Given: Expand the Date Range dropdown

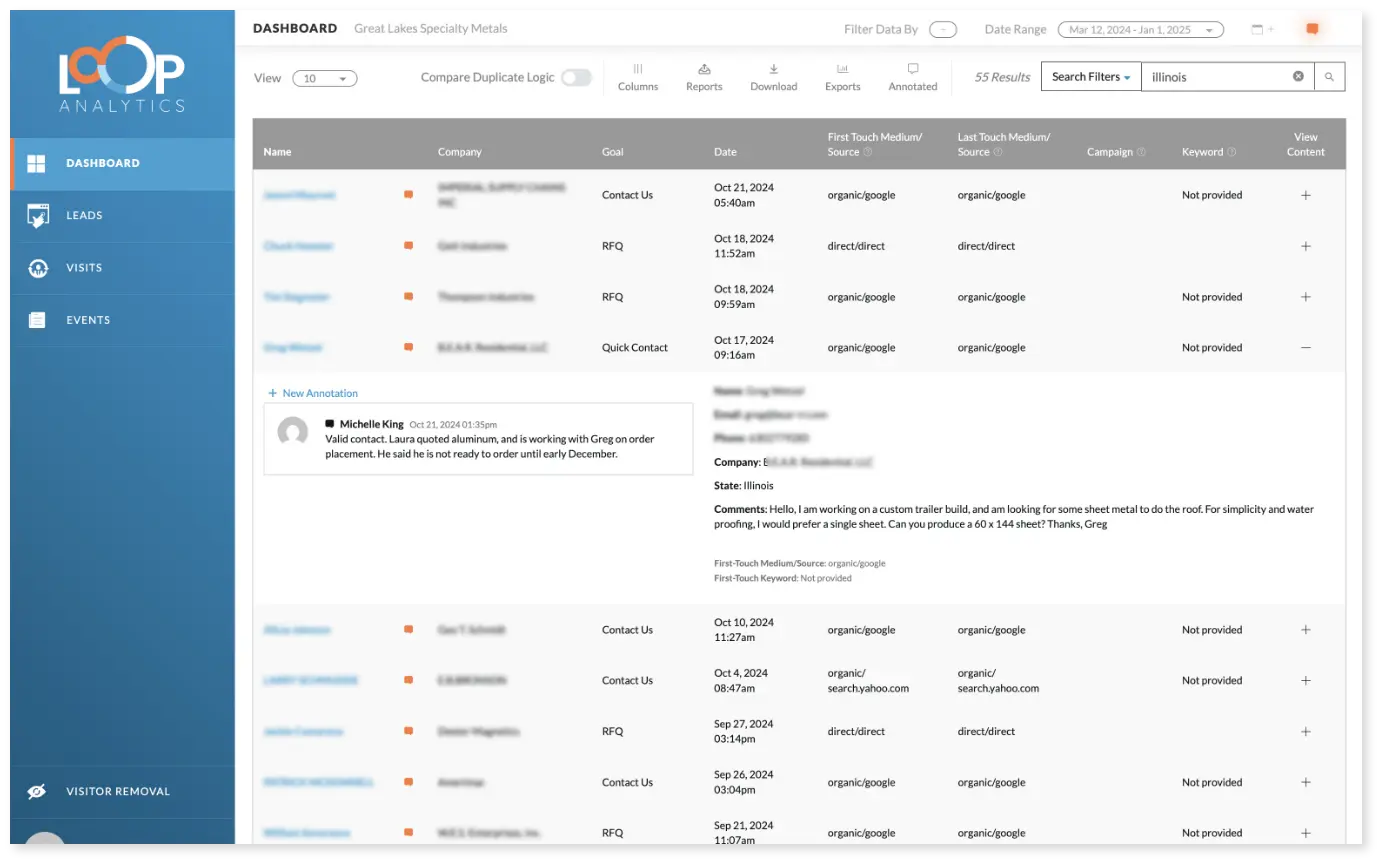Looking at the screenshot, I should (1140, 30).
